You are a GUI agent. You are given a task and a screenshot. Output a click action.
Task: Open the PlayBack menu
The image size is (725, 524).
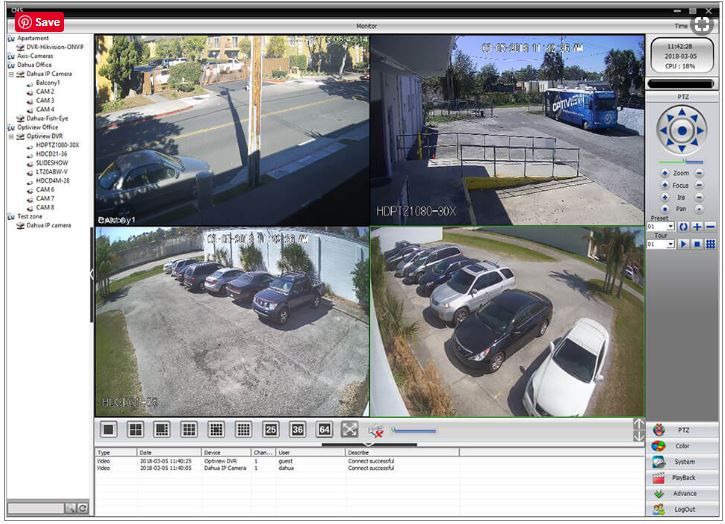683,478
